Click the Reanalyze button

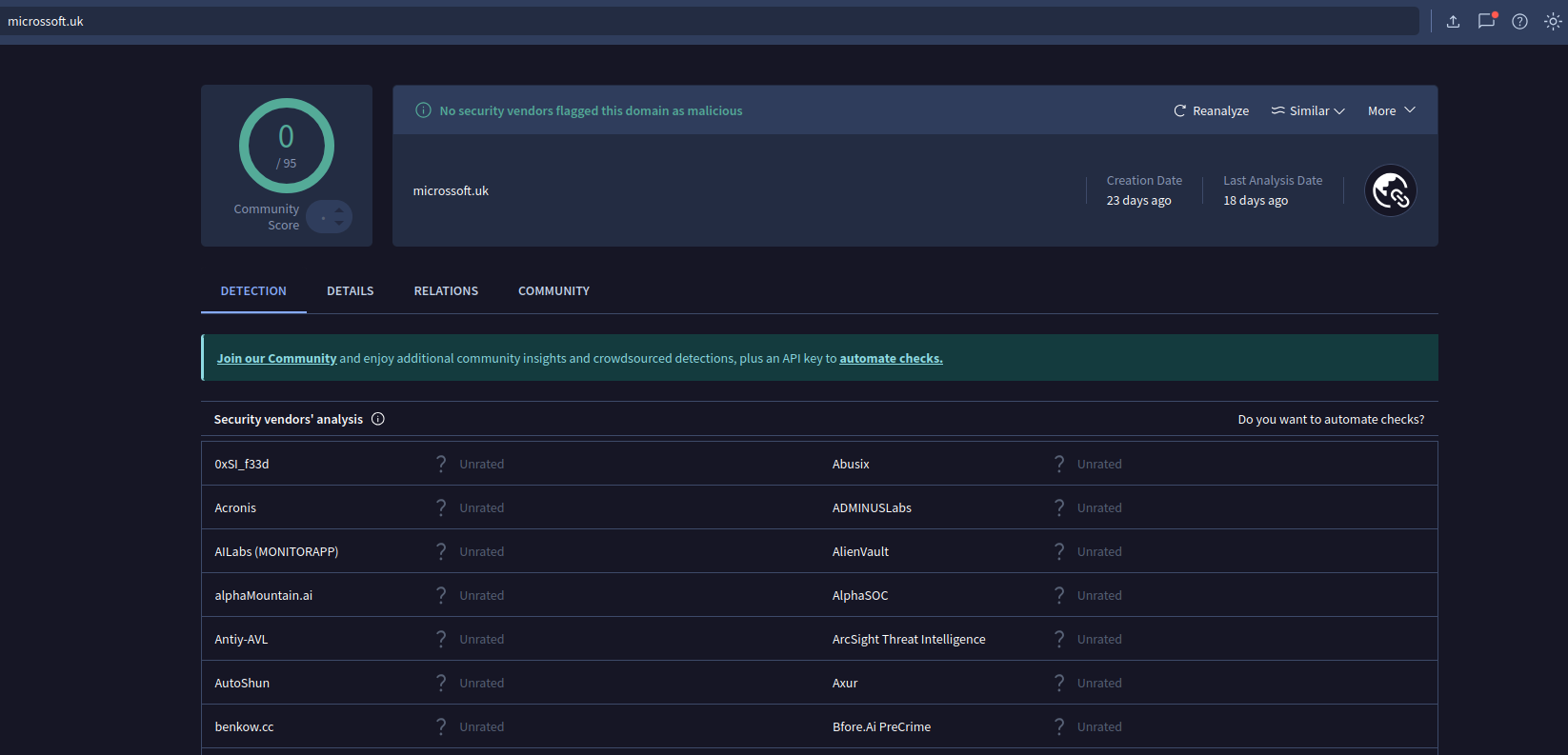pyautogui.click(x=1211, y=110)
